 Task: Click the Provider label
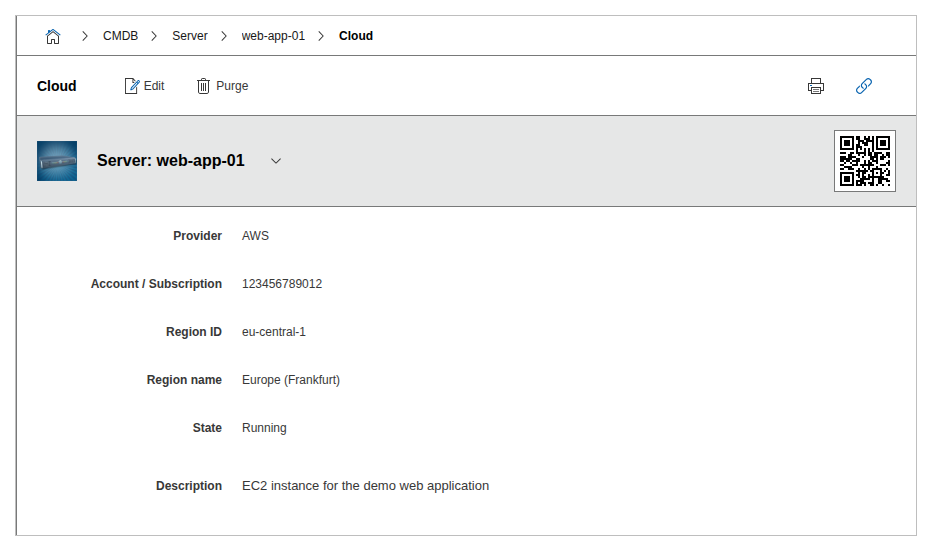(x=197, y=236)
